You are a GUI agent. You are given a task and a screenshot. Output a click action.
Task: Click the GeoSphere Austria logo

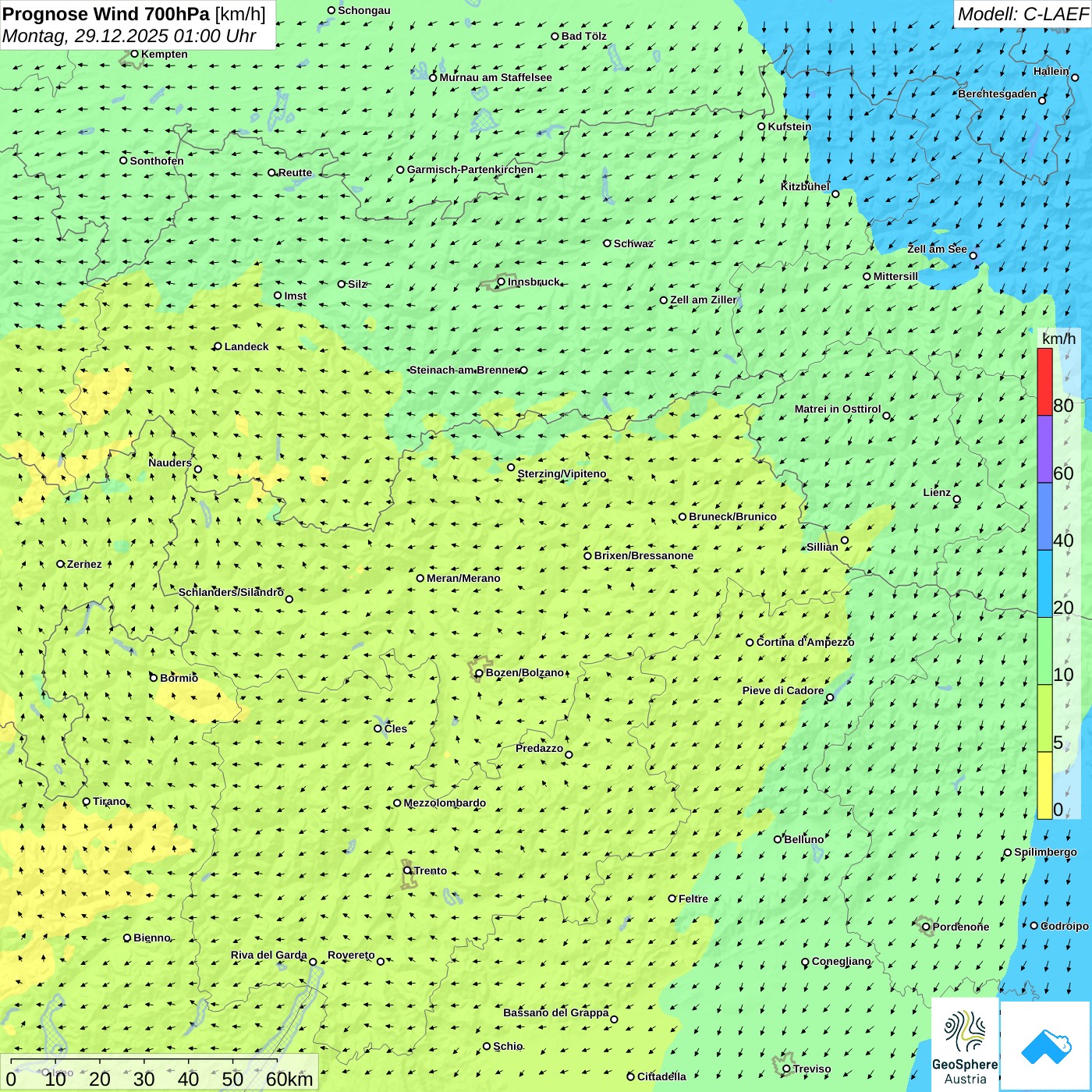[x=965, y=1045]
